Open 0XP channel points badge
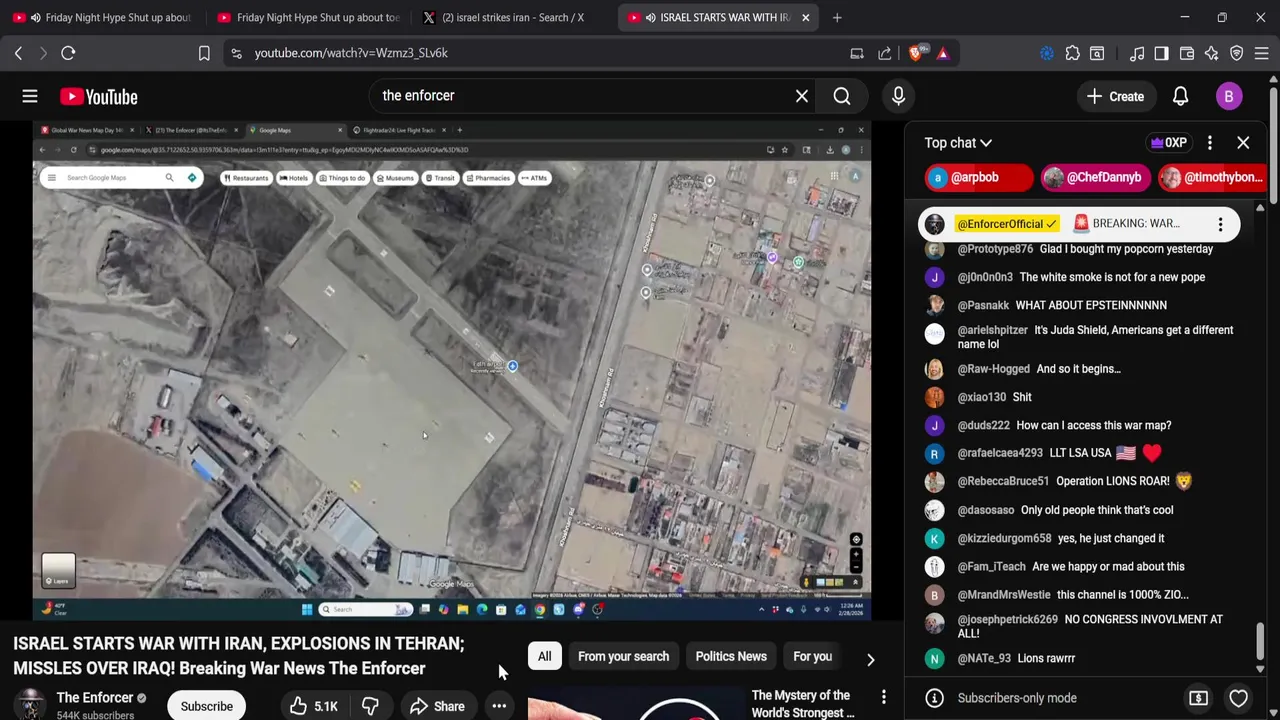The height and width of the screenshot is (720, 1280). pyautogui.click(x=1168, y=143)
